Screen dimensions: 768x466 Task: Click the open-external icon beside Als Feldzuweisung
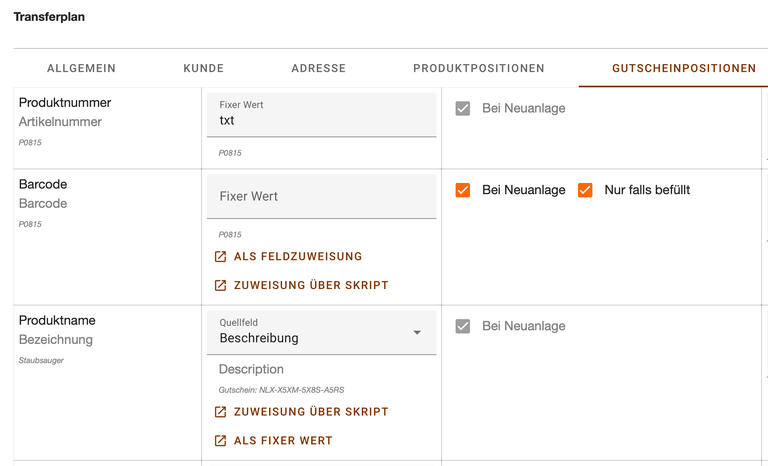tap(220, 256)
